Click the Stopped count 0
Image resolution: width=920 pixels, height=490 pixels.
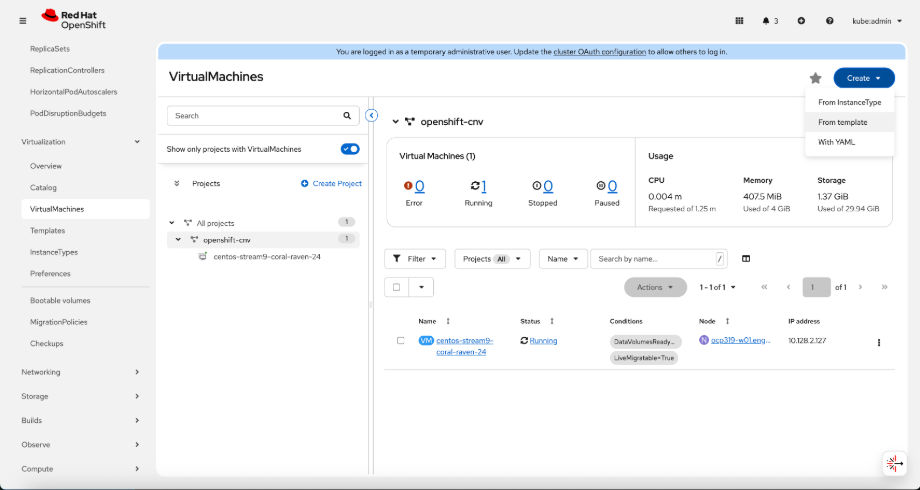click(x=548, y=186)
